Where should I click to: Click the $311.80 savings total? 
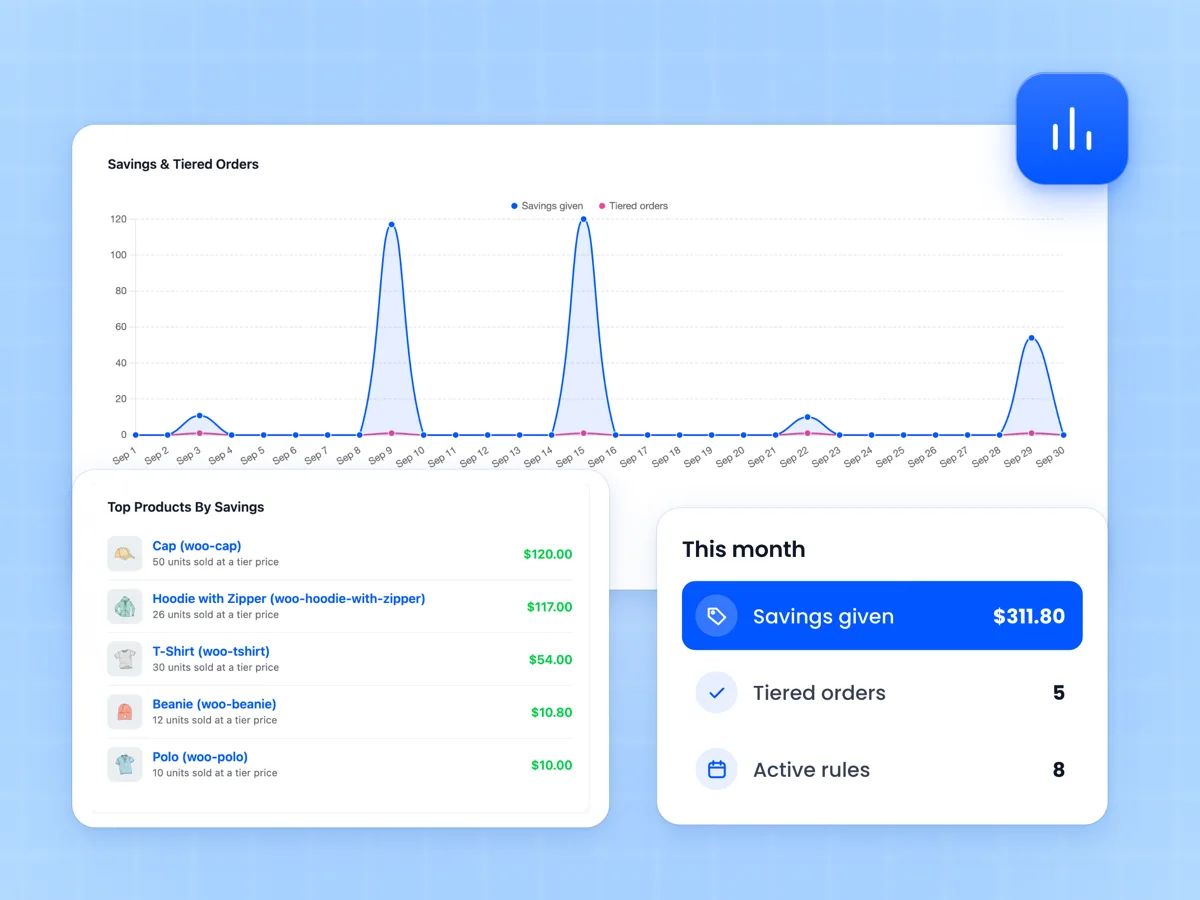pos(1029,616)
